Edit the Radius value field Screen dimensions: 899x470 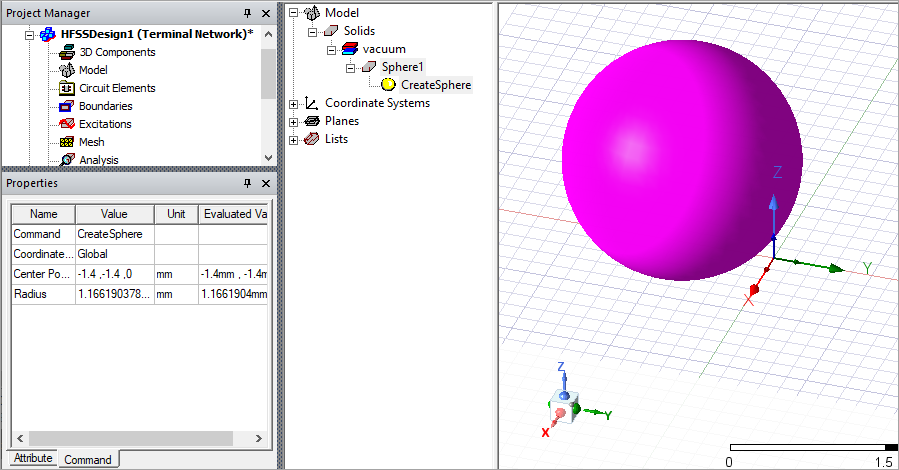[x=115, y=294]
